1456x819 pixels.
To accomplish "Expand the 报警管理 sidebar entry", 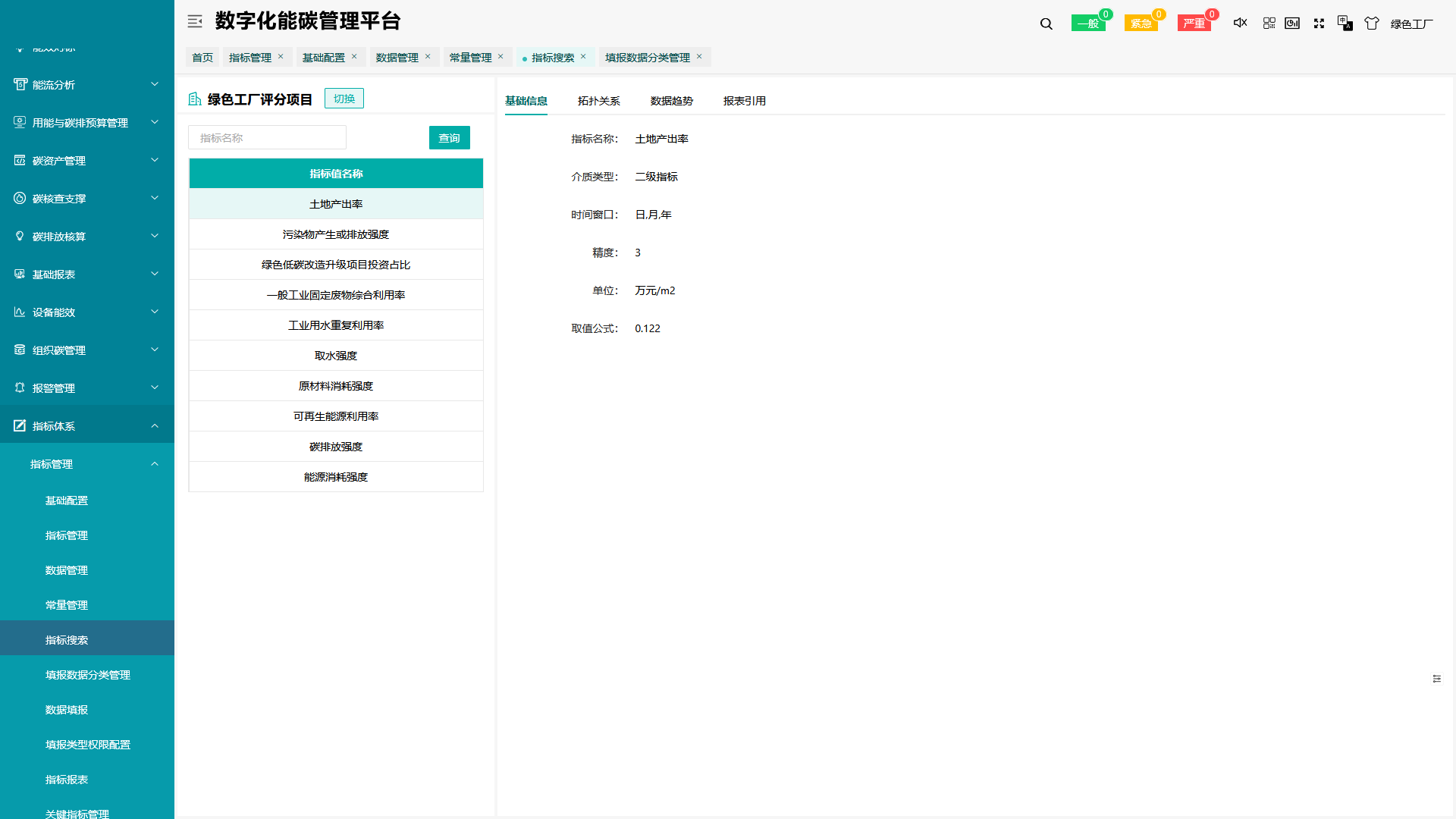I will pyautogui.click(x=52, y=388).
